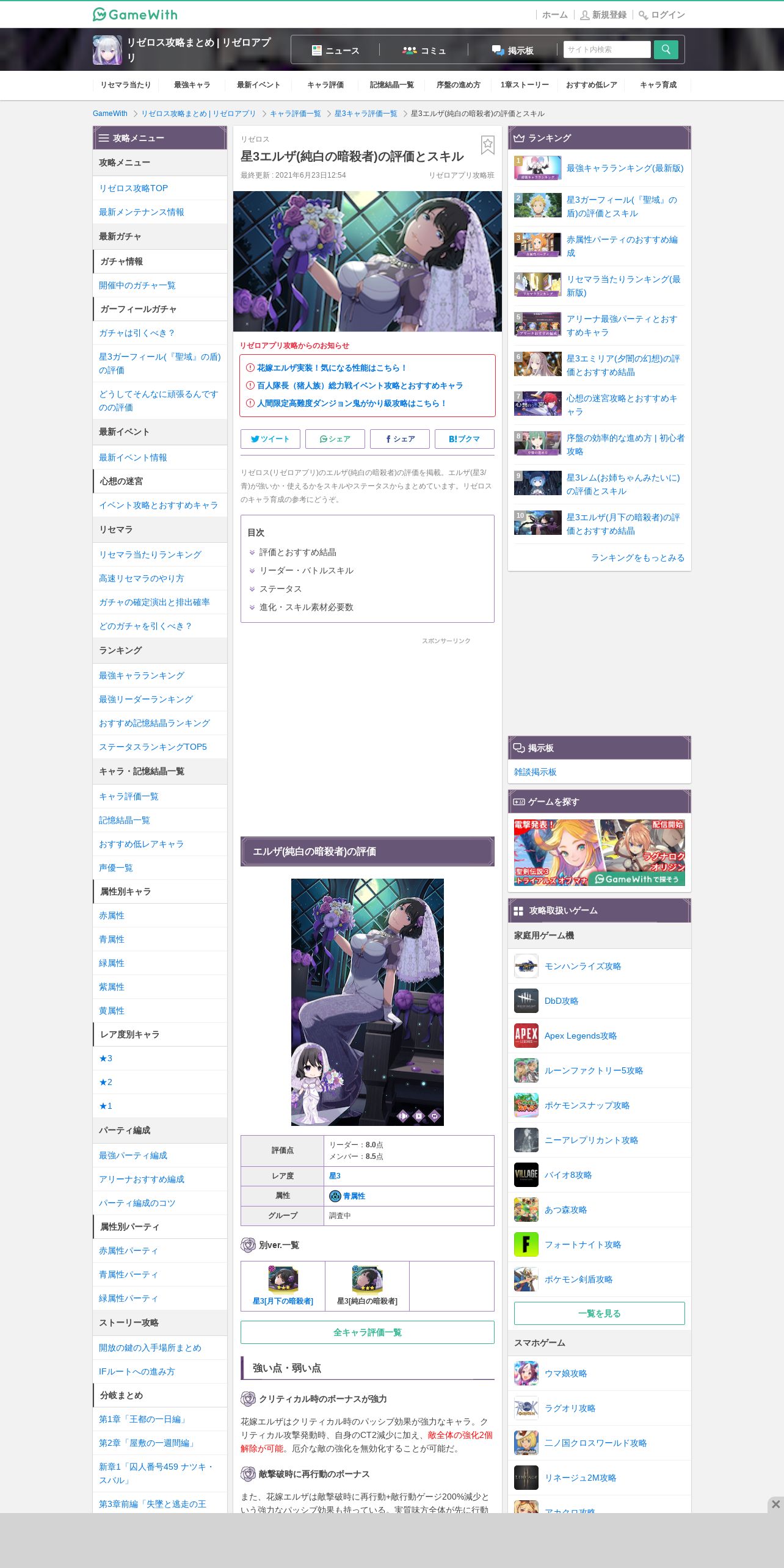This screenshot has width=784, height=1568.
Task: Click 新規登録 sign-up link
Action: (x=603, y=15)
